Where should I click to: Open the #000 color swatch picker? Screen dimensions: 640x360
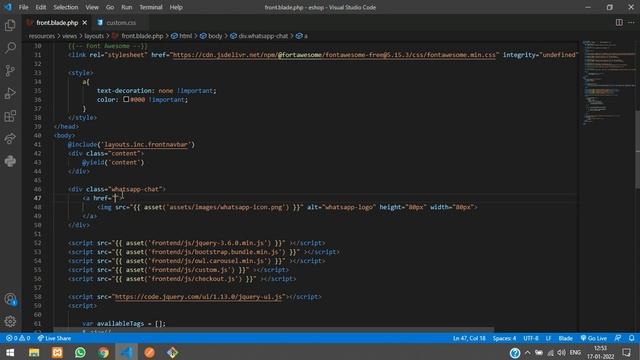126,99
